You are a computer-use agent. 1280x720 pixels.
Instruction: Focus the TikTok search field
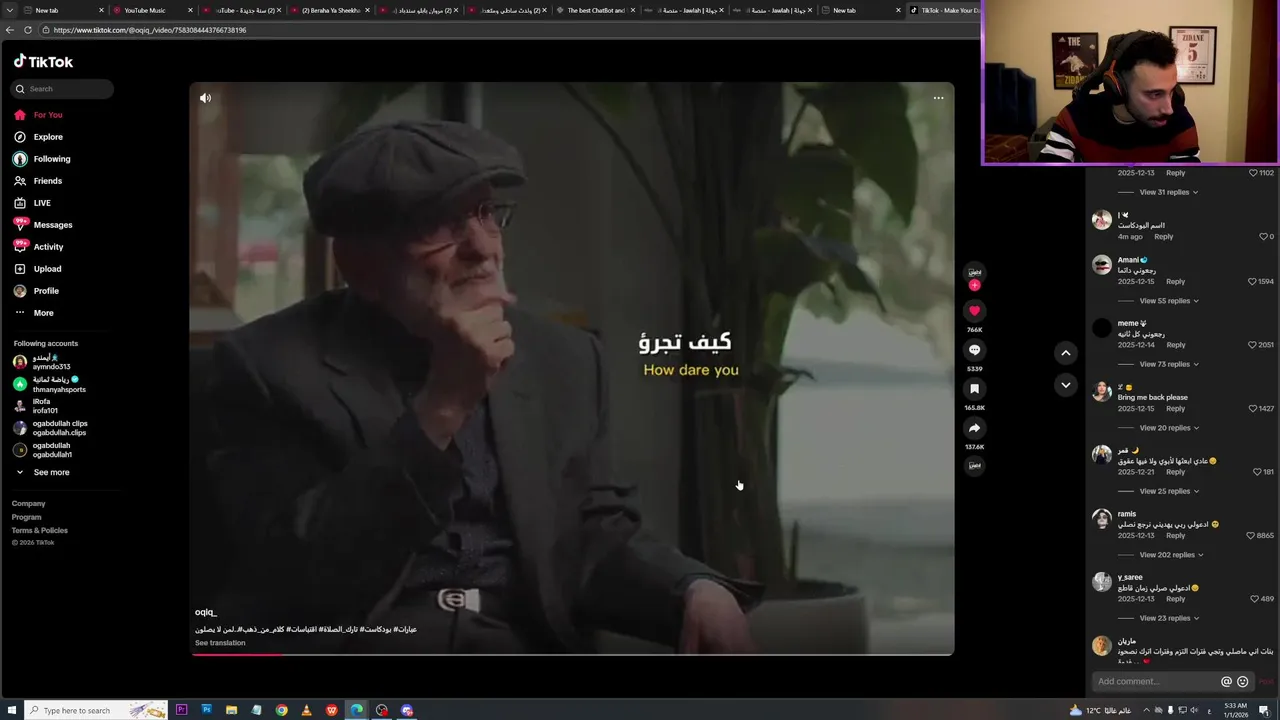[x=62, y=89]
